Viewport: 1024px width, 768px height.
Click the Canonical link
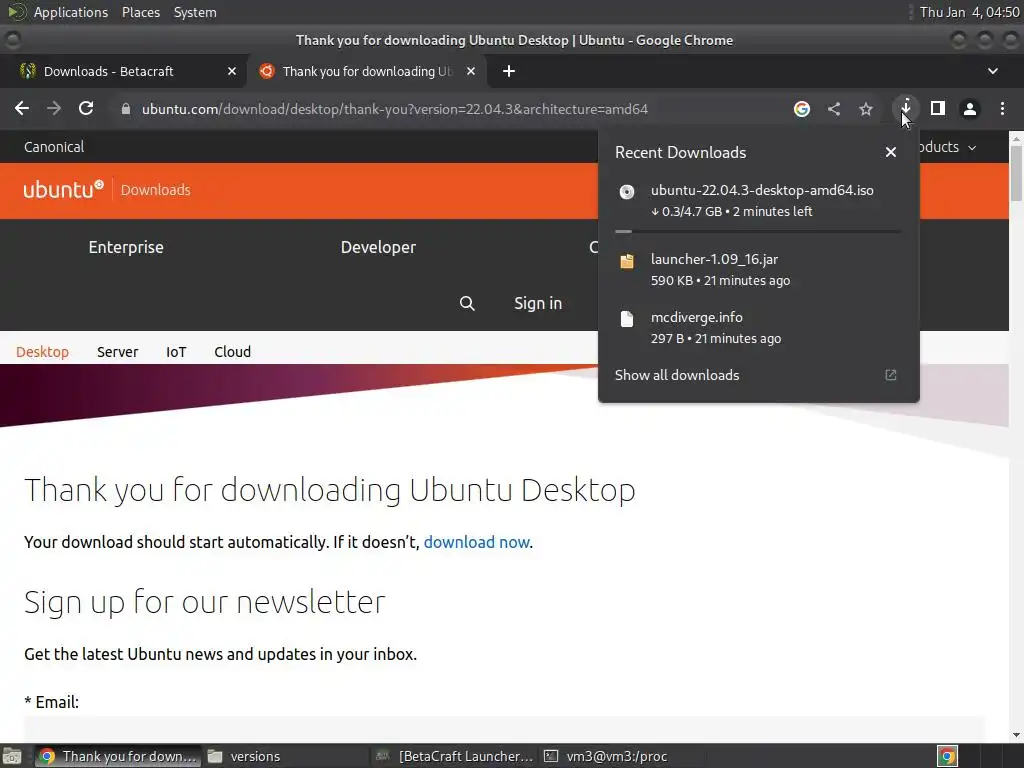tap(54, 147)
